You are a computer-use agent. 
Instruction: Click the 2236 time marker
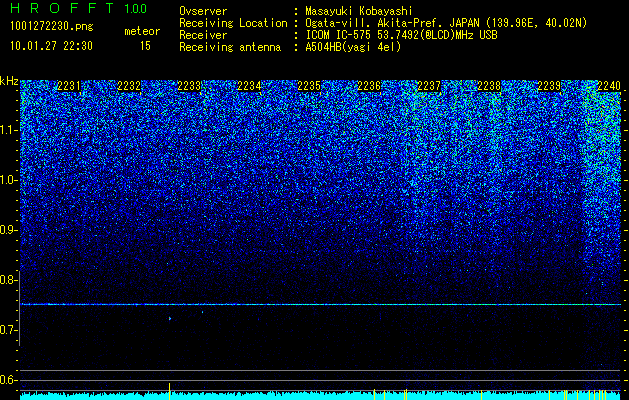click(369, 86)
